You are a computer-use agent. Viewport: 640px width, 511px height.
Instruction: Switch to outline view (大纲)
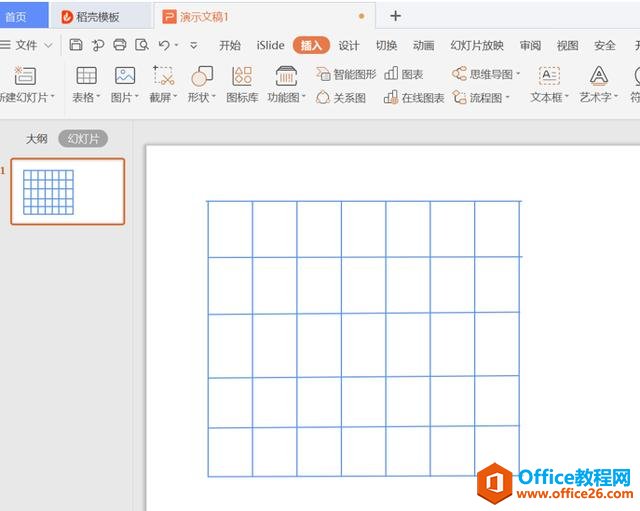37,139
